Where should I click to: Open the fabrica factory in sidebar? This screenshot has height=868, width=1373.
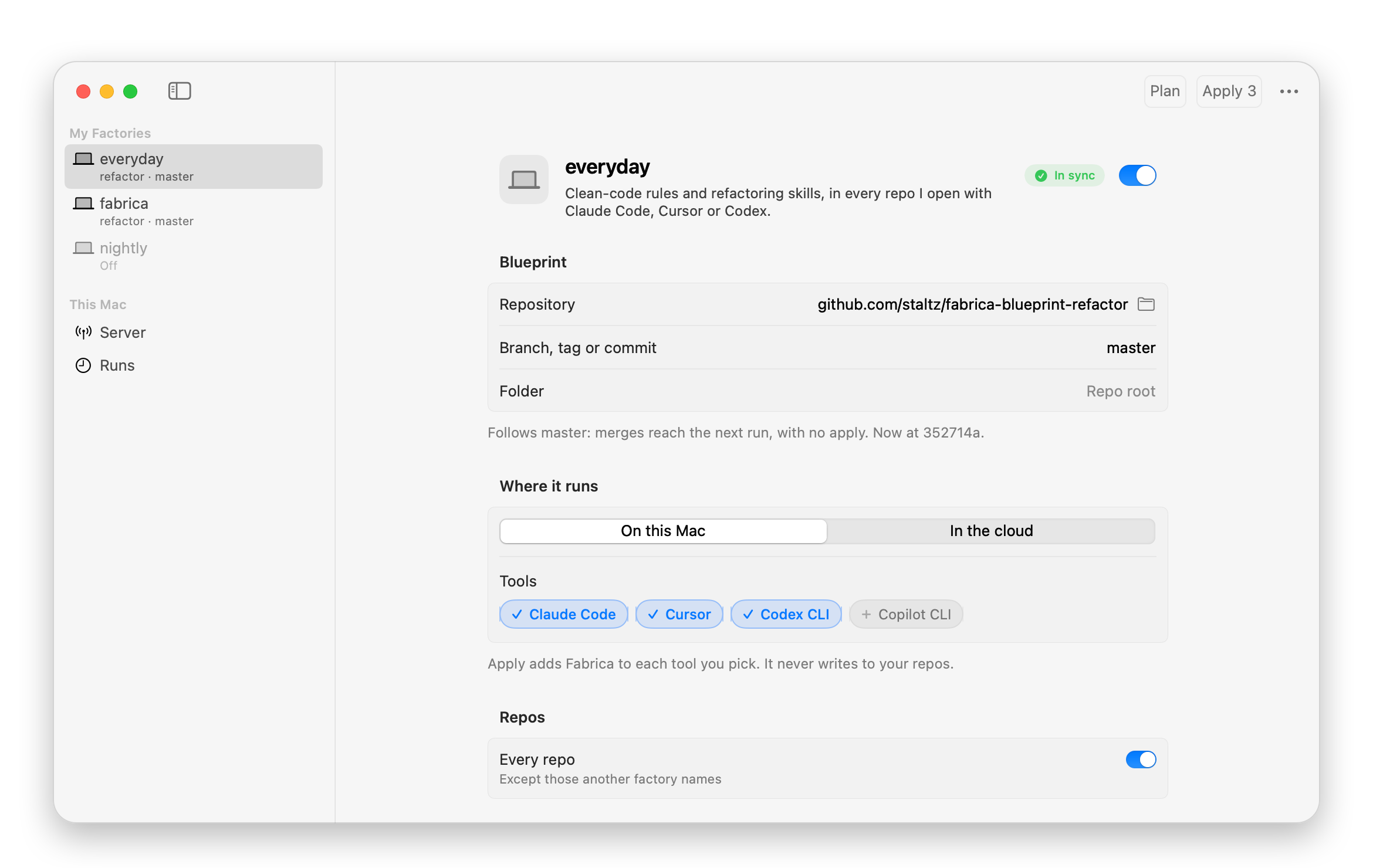click(194, 211)
